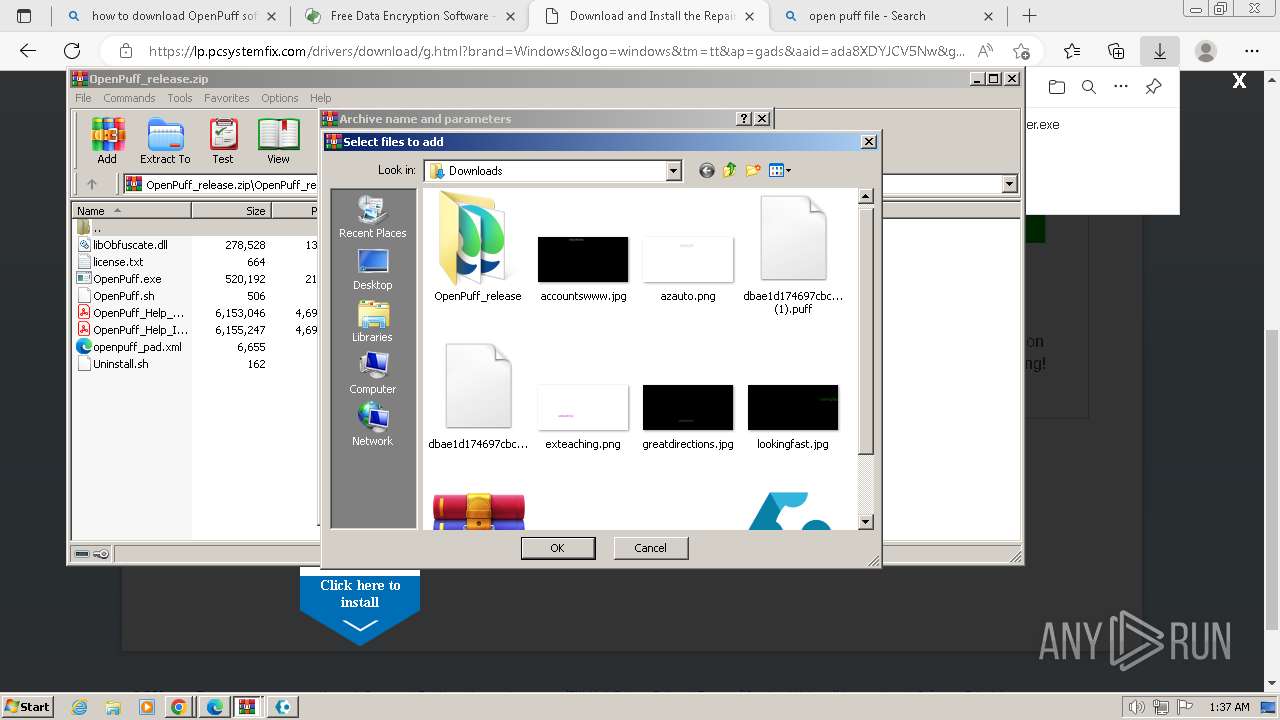
Task: Click Cancel in Select files dialog
Action: [x=650, y=548]
